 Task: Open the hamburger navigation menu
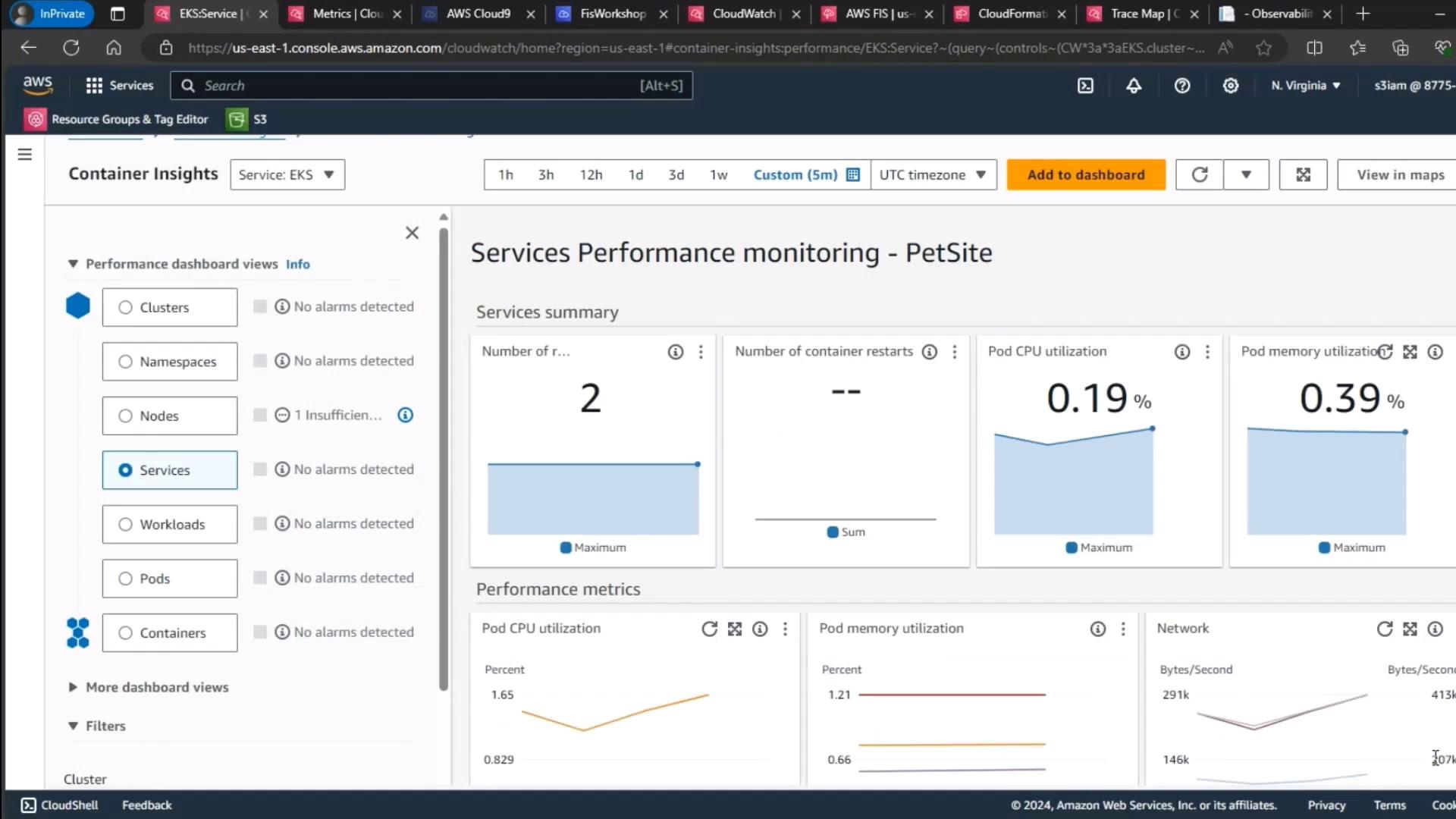pos(25,155)
